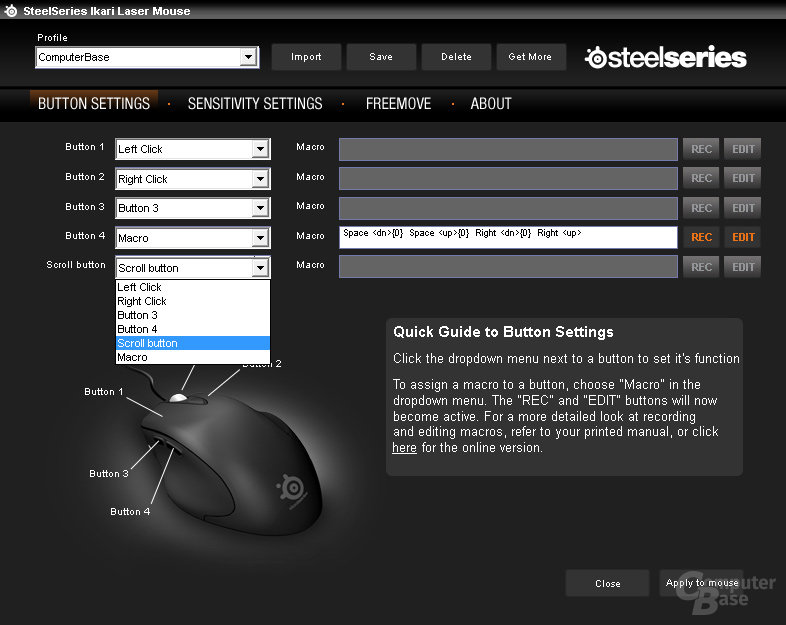786x625 pixels.
Task: Expand the Button 1 function dropdown
Action: [x=260, y=149]
